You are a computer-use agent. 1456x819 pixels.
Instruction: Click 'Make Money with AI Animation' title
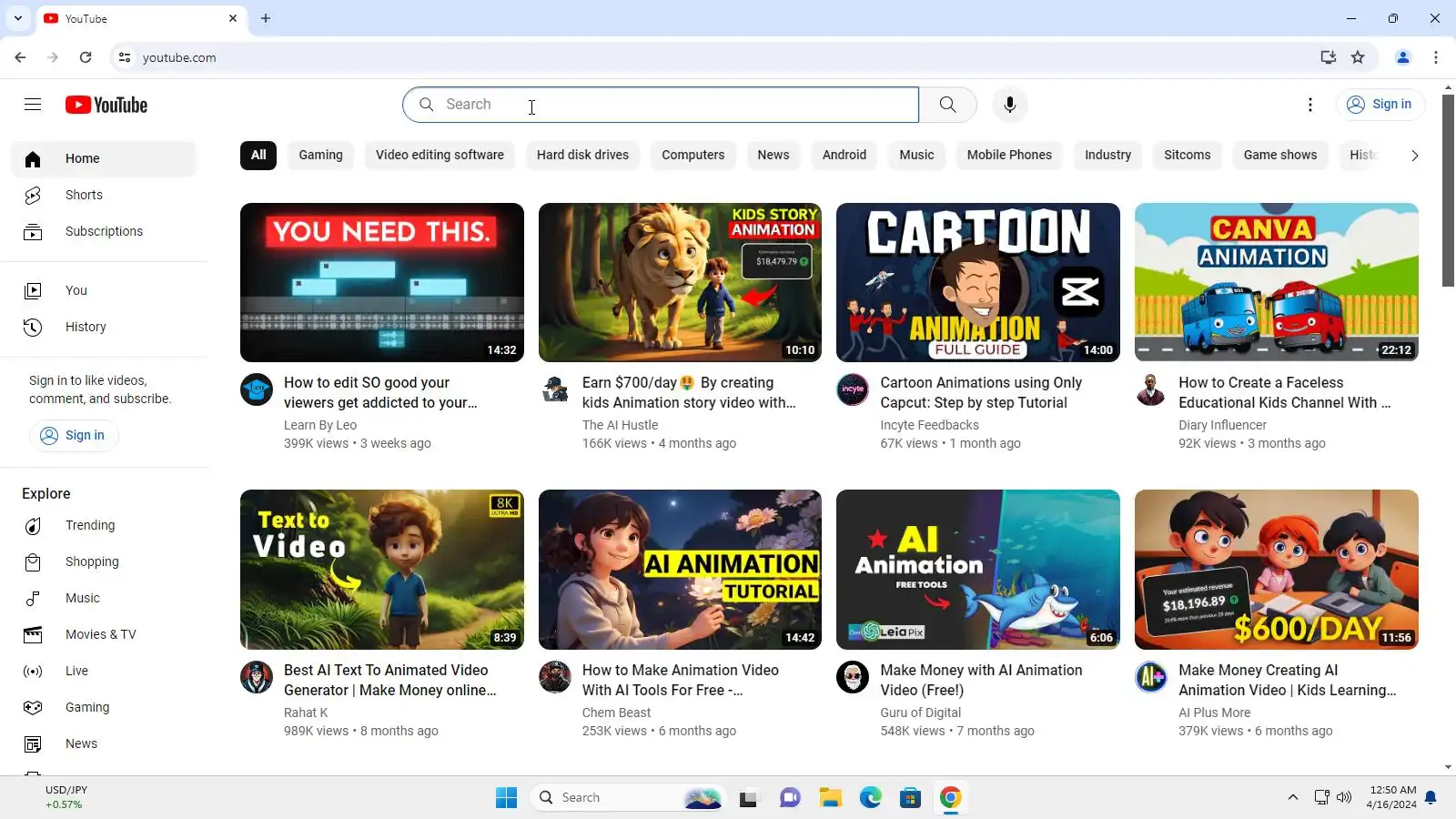click(x=981, y=680)
